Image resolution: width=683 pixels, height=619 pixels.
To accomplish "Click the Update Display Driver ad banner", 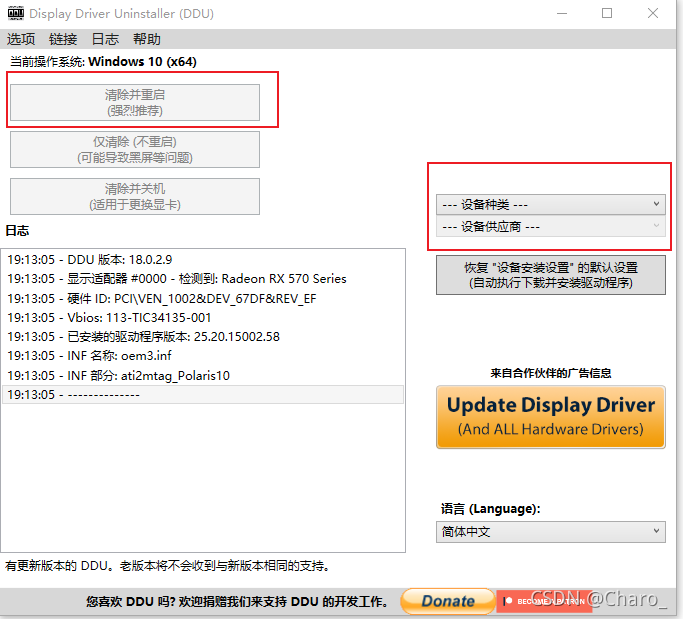I will tap(551, 417).
